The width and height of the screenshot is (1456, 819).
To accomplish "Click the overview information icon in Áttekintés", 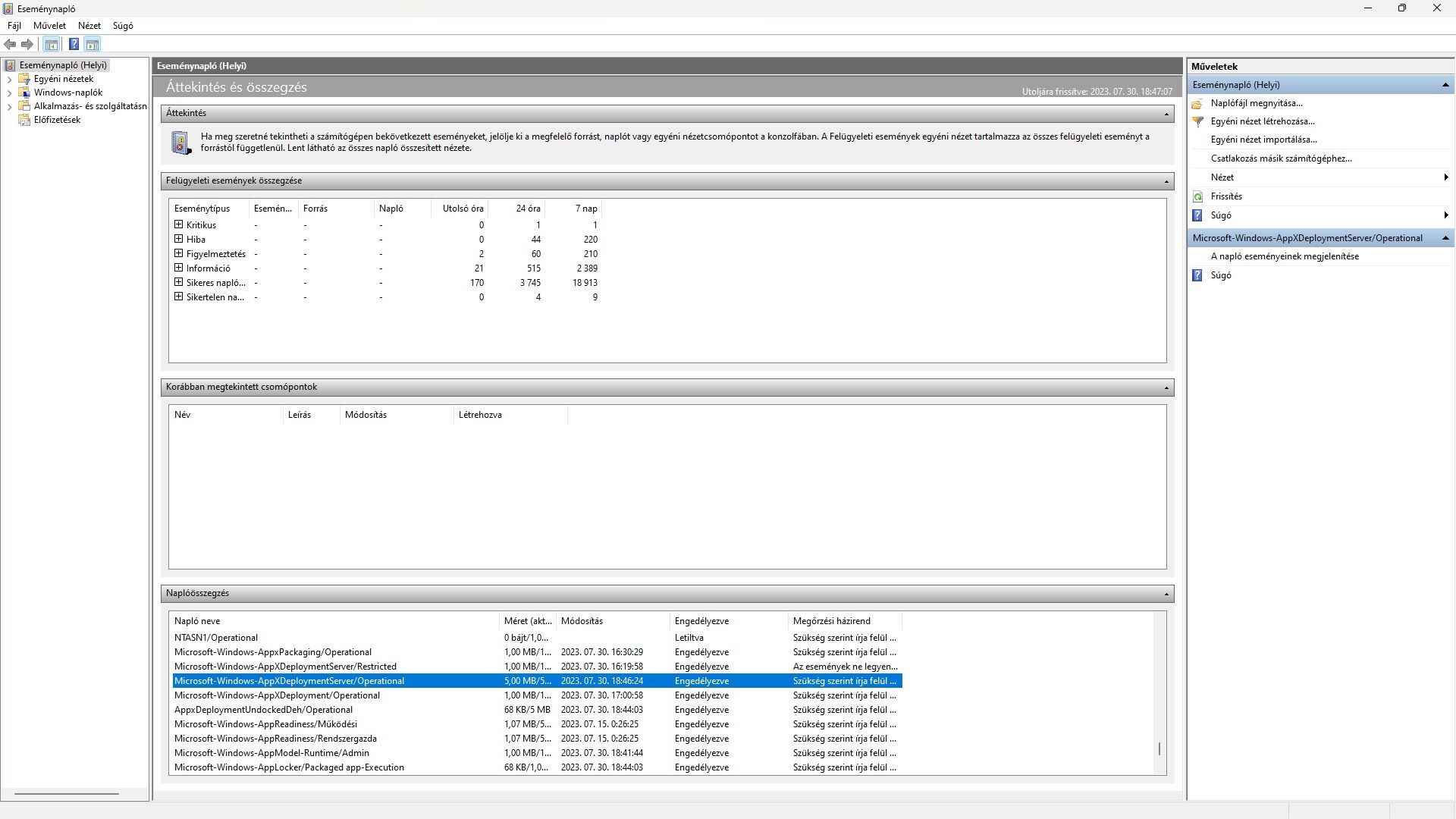I will 181,143.
